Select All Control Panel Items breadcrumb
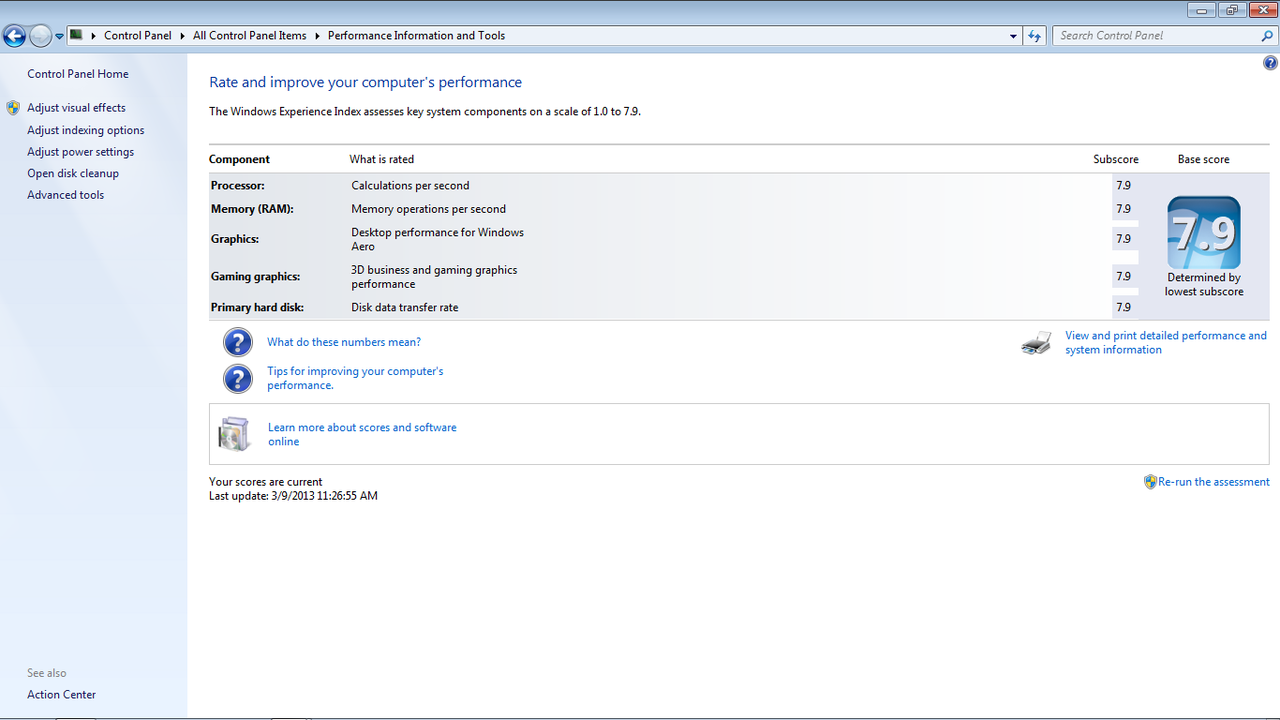1280x720 pixels. click(250, 36)
